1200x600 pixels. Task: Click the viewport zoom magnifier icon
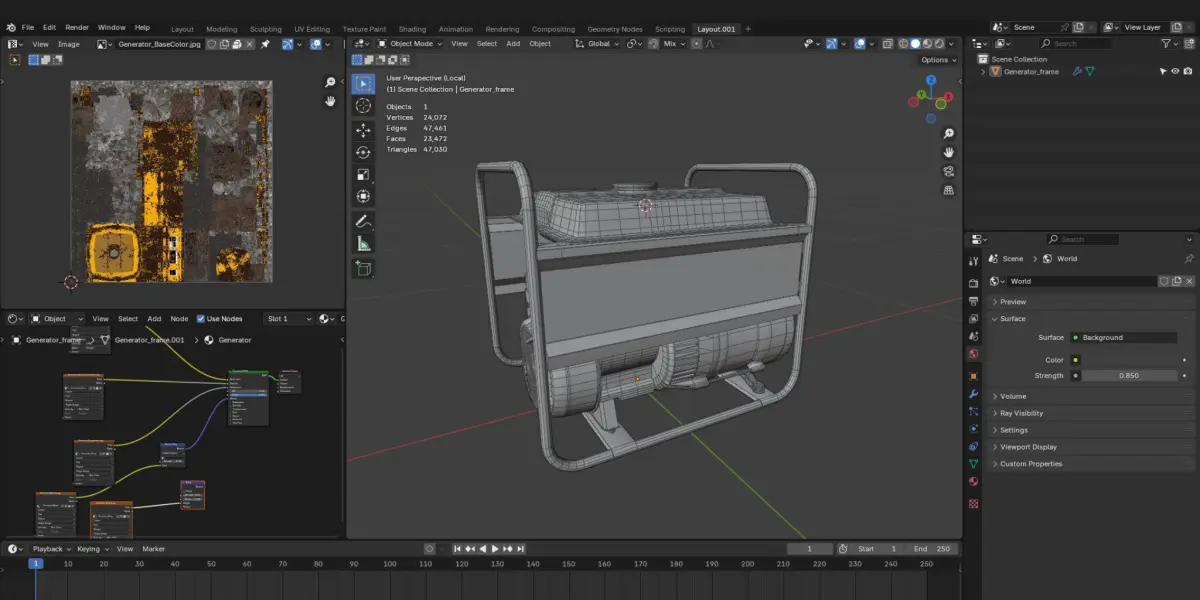pos(948,133)
